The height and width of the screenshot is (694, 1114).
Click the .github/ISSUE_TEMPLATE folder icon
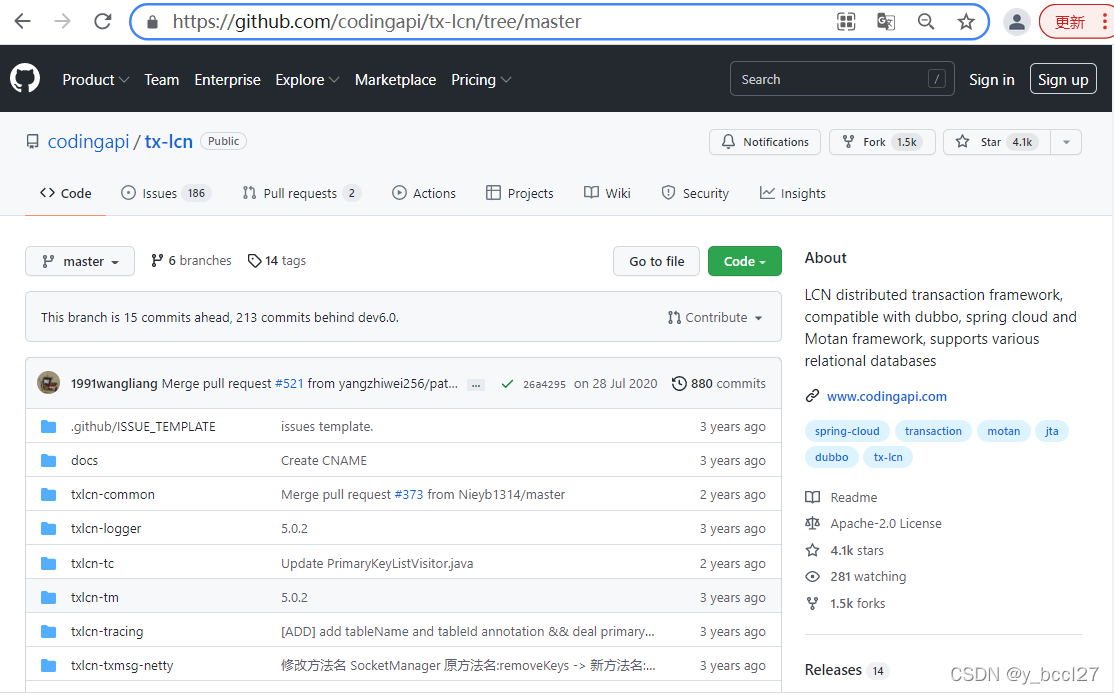(x=48, y=426)
